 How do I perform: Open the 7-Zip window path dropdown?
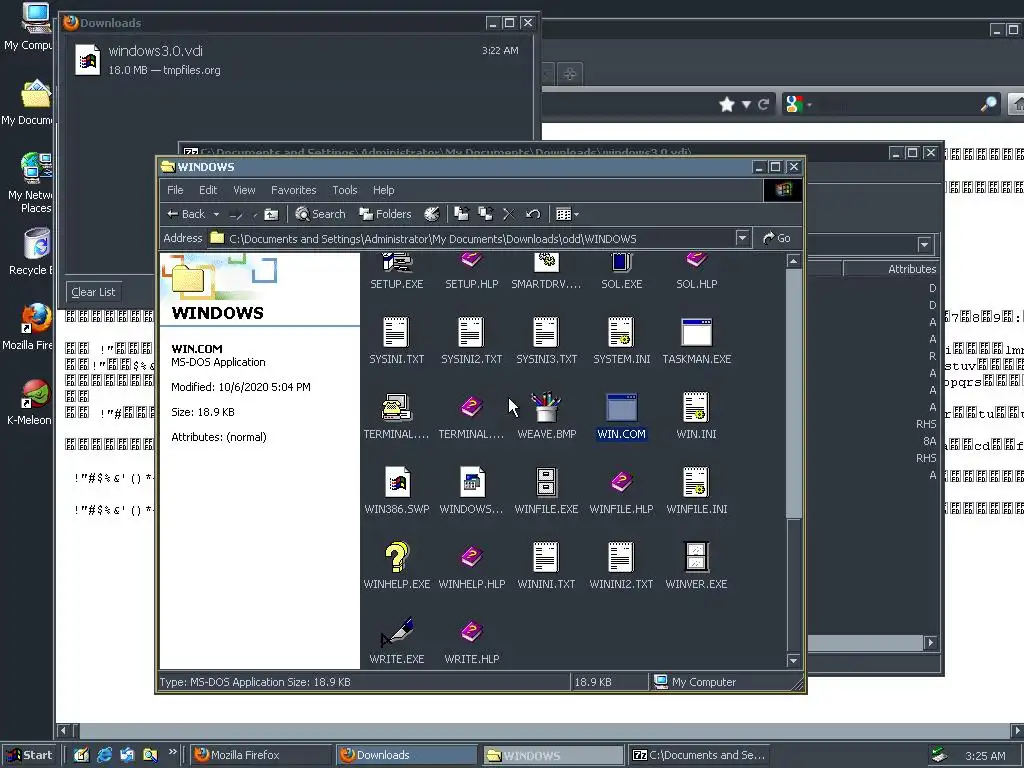(x=924, y=245)
